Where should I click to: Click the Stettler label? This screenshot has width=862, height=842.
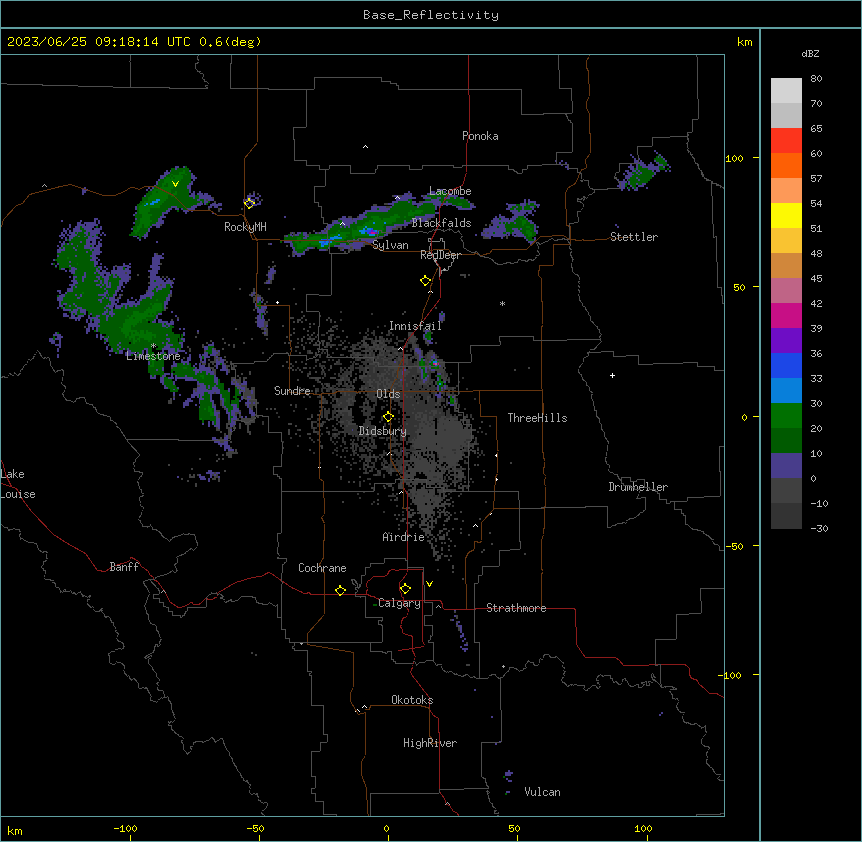click(634, 237)
